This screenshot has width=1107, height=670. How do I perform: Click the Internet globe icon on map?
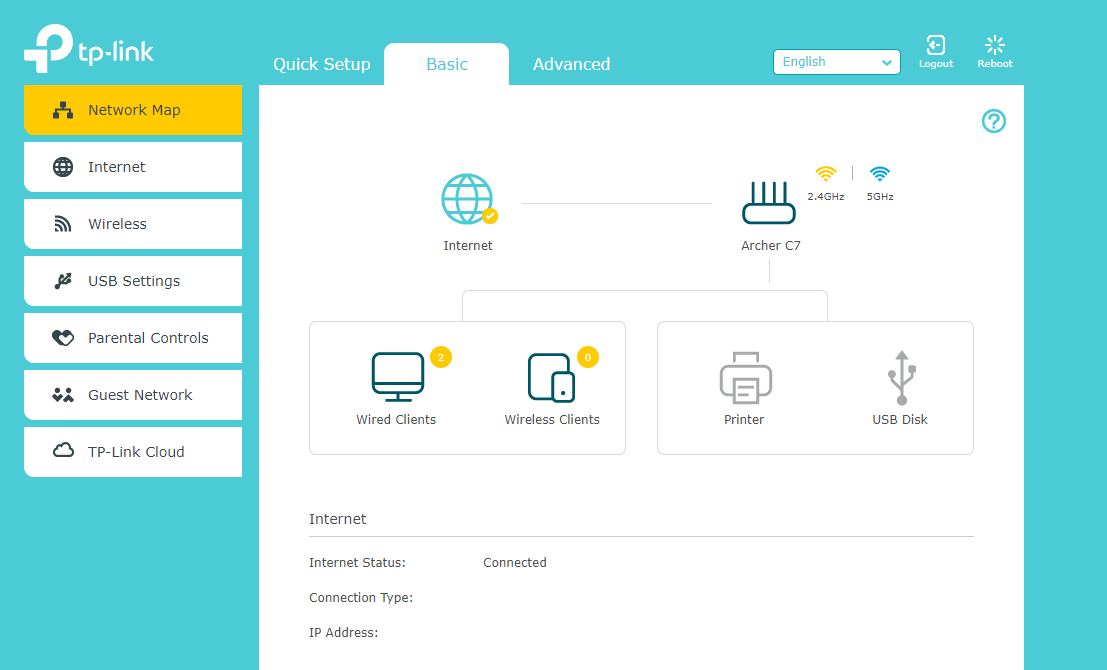(x=468, y=199)
